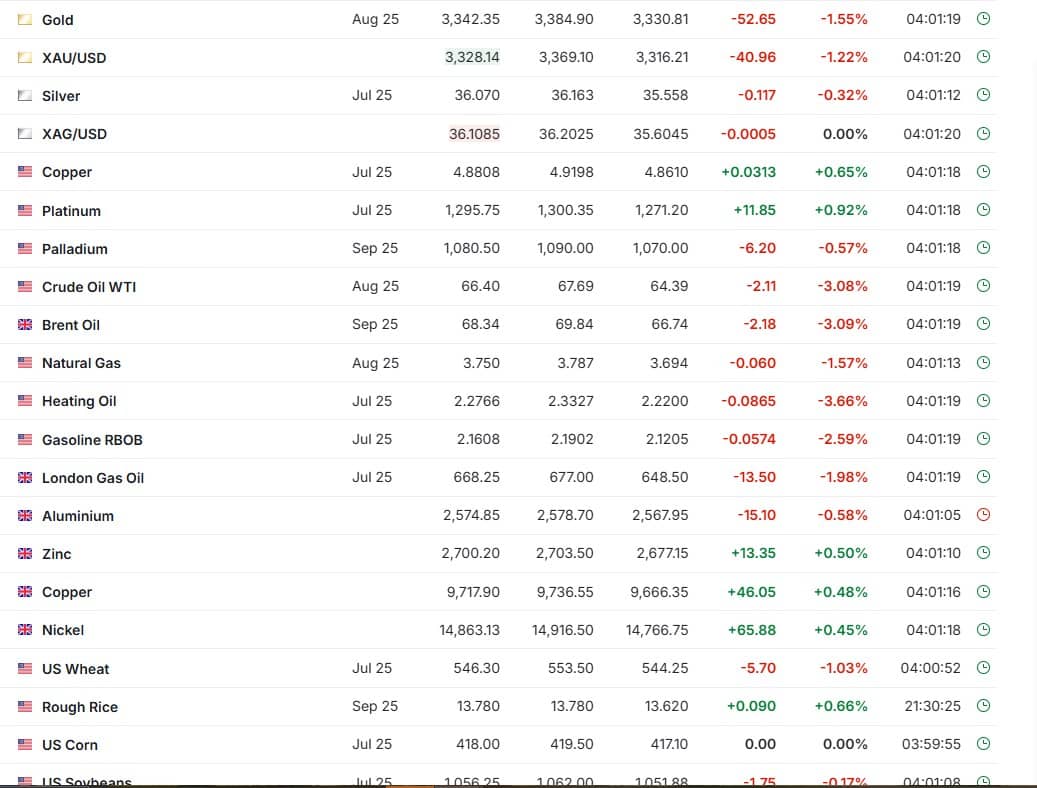Click the US flag next to Heating Oil
The image size is (1037, 788).
pos(25,401)
